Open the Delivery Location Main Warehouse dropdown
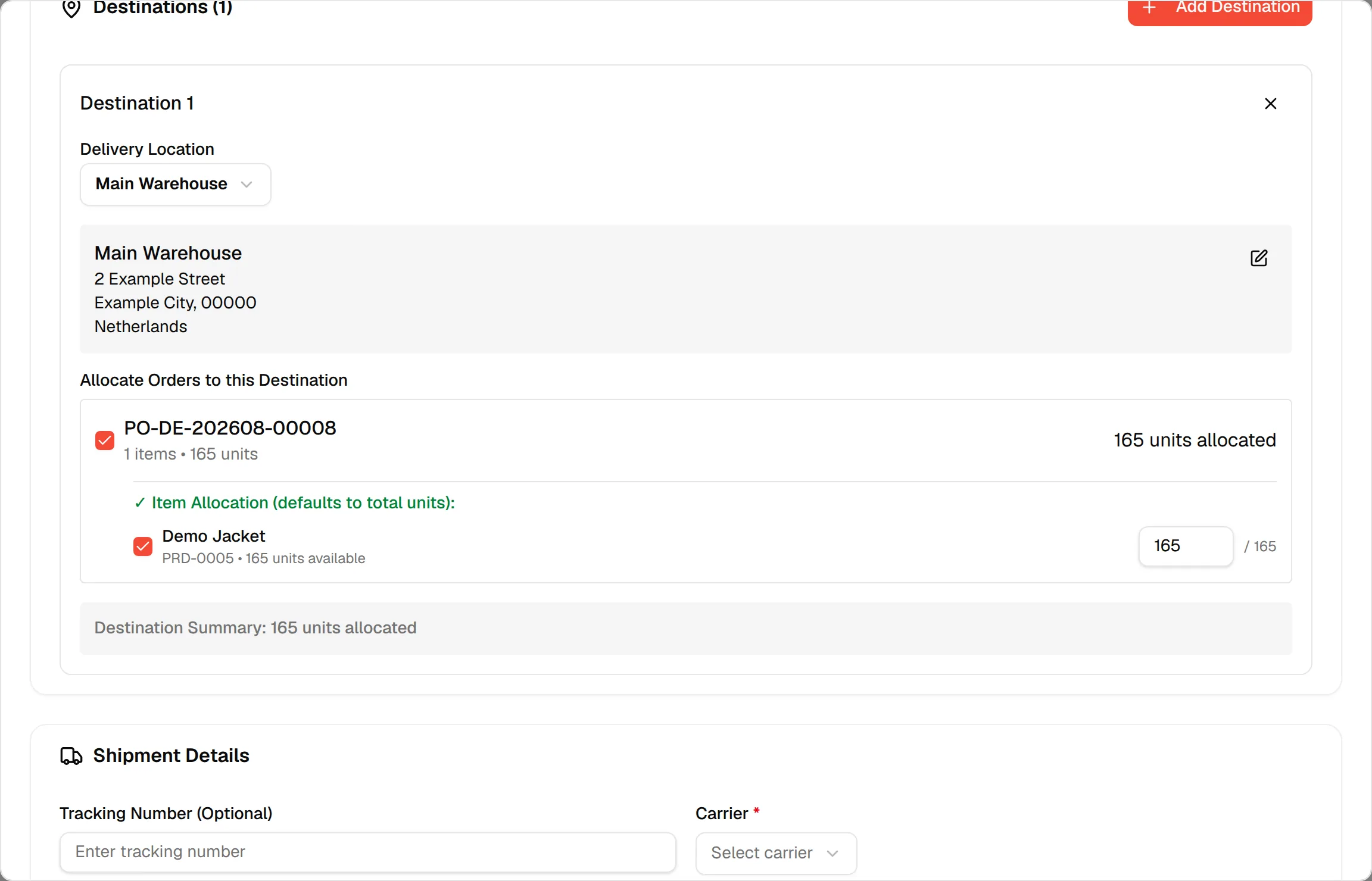 point(176,184)
